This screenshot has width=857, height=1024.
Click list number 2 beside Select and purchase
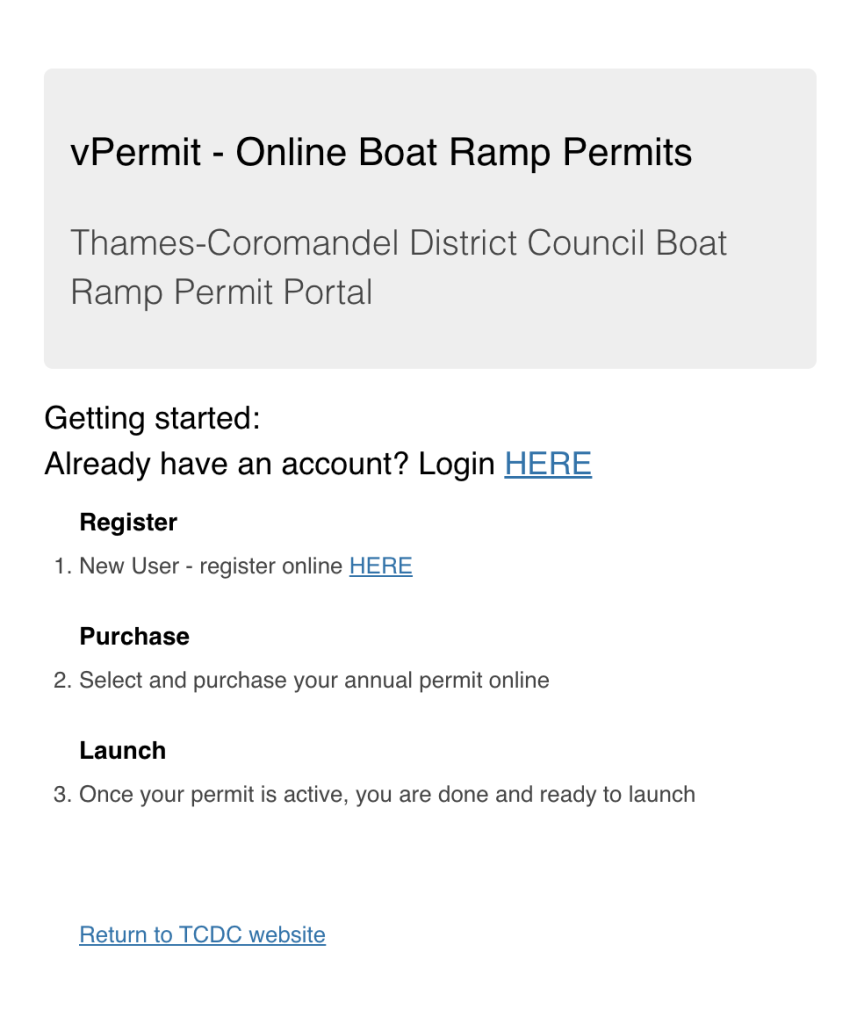(x=62, y=680)
